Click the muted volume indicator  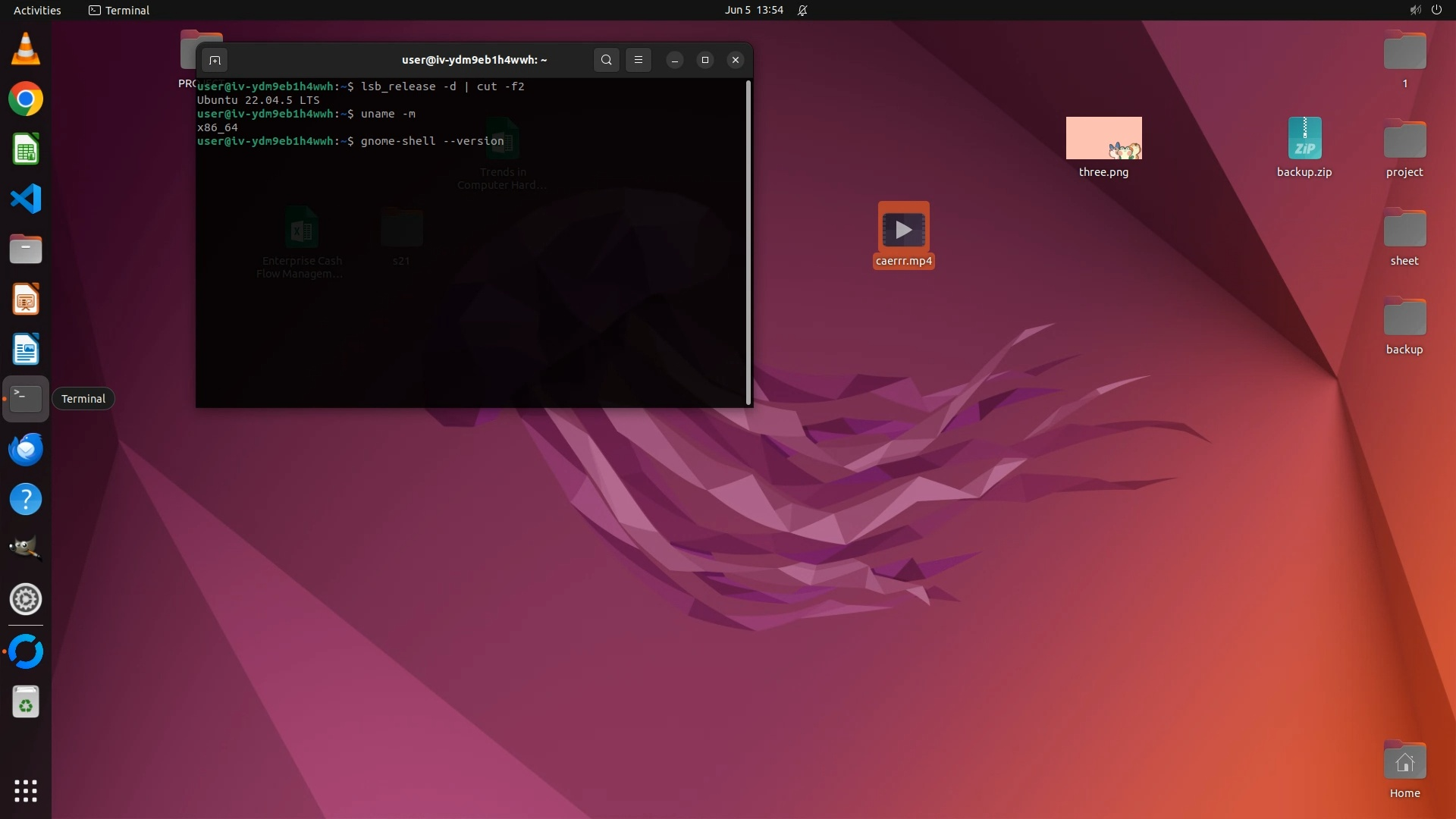pos(1415,10)
